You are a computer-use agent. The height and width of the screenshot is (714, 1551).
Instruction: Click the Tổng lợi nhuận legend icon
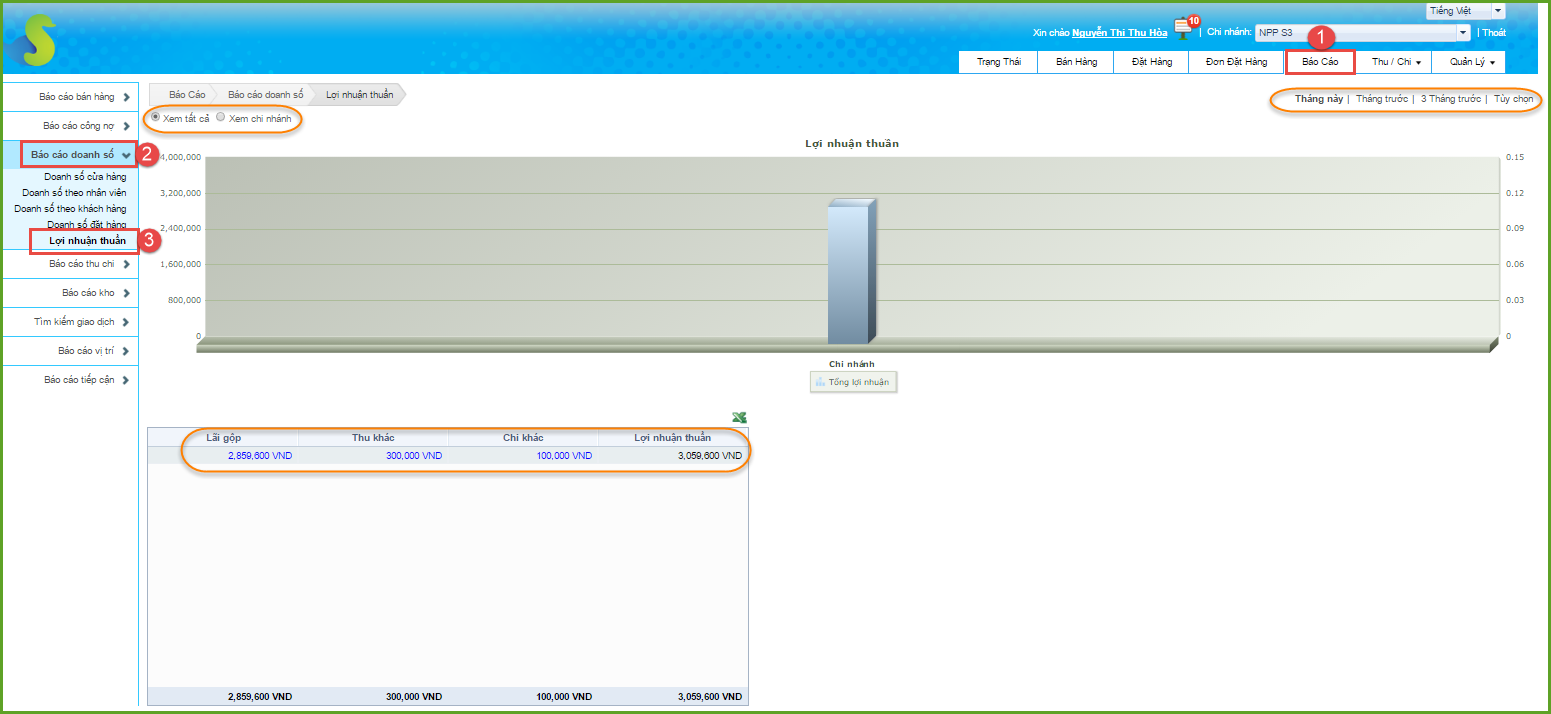820,382
